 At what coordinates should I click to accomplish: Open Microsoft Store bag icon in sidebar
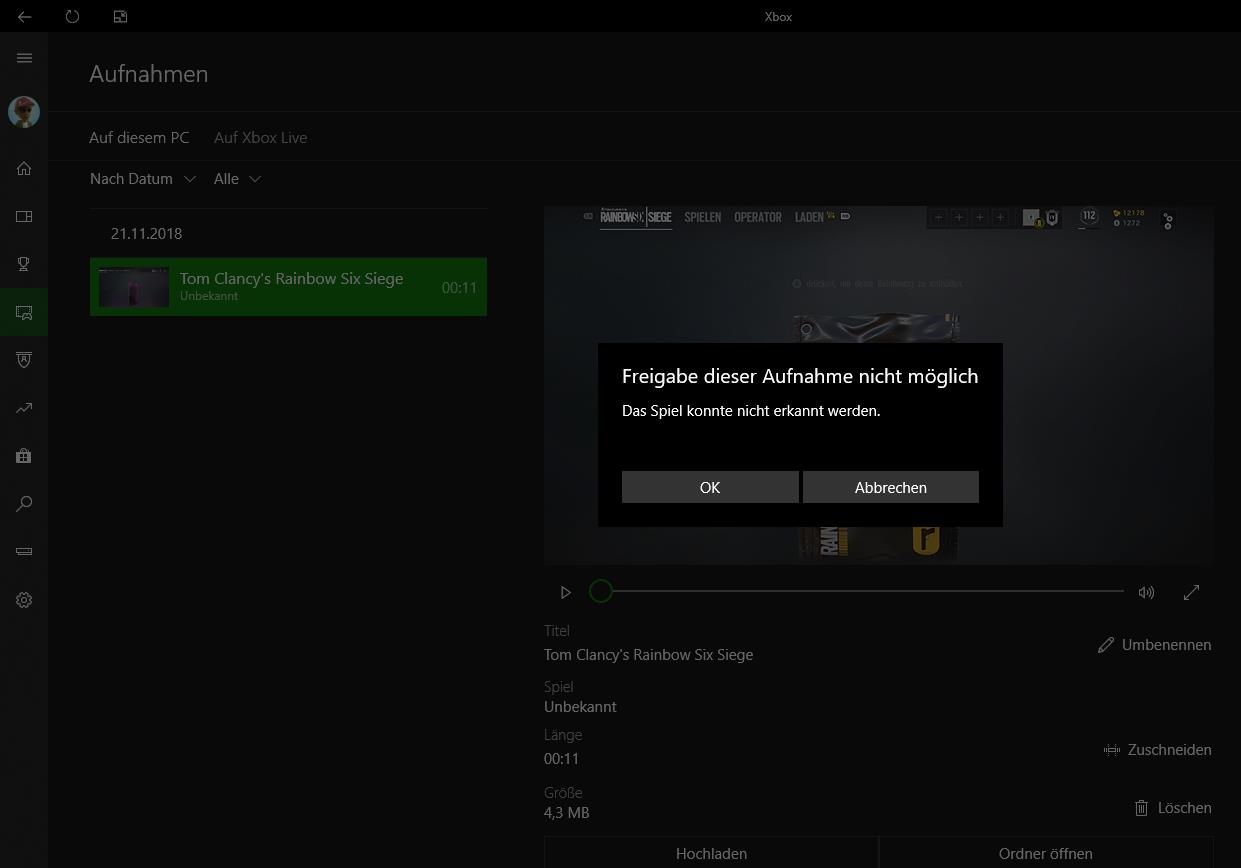[24, 456]
